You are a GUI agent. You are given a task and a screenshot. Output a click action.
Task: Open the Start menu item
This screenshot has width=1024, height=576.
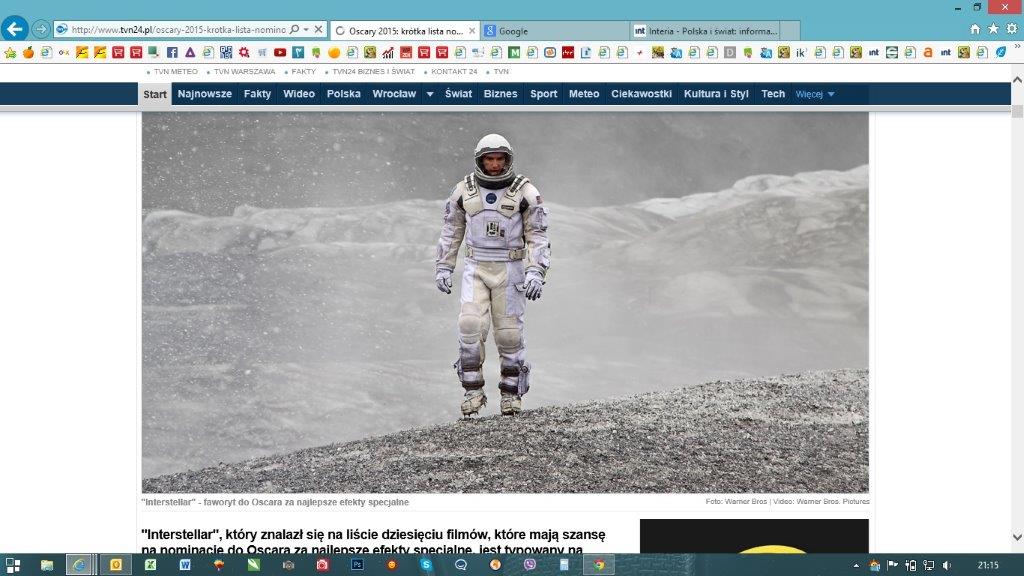155,94
